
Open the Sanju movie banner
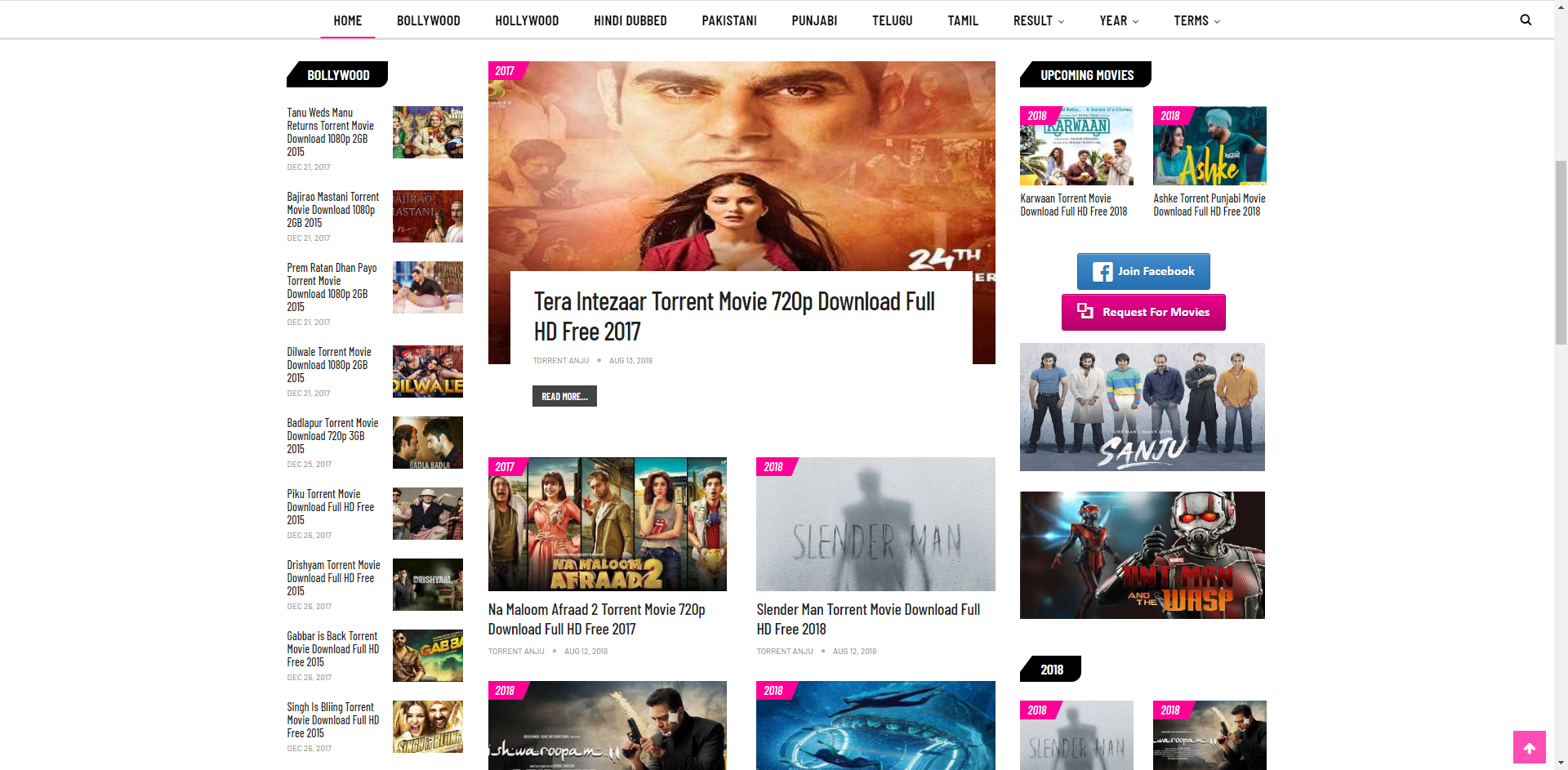1142,407
